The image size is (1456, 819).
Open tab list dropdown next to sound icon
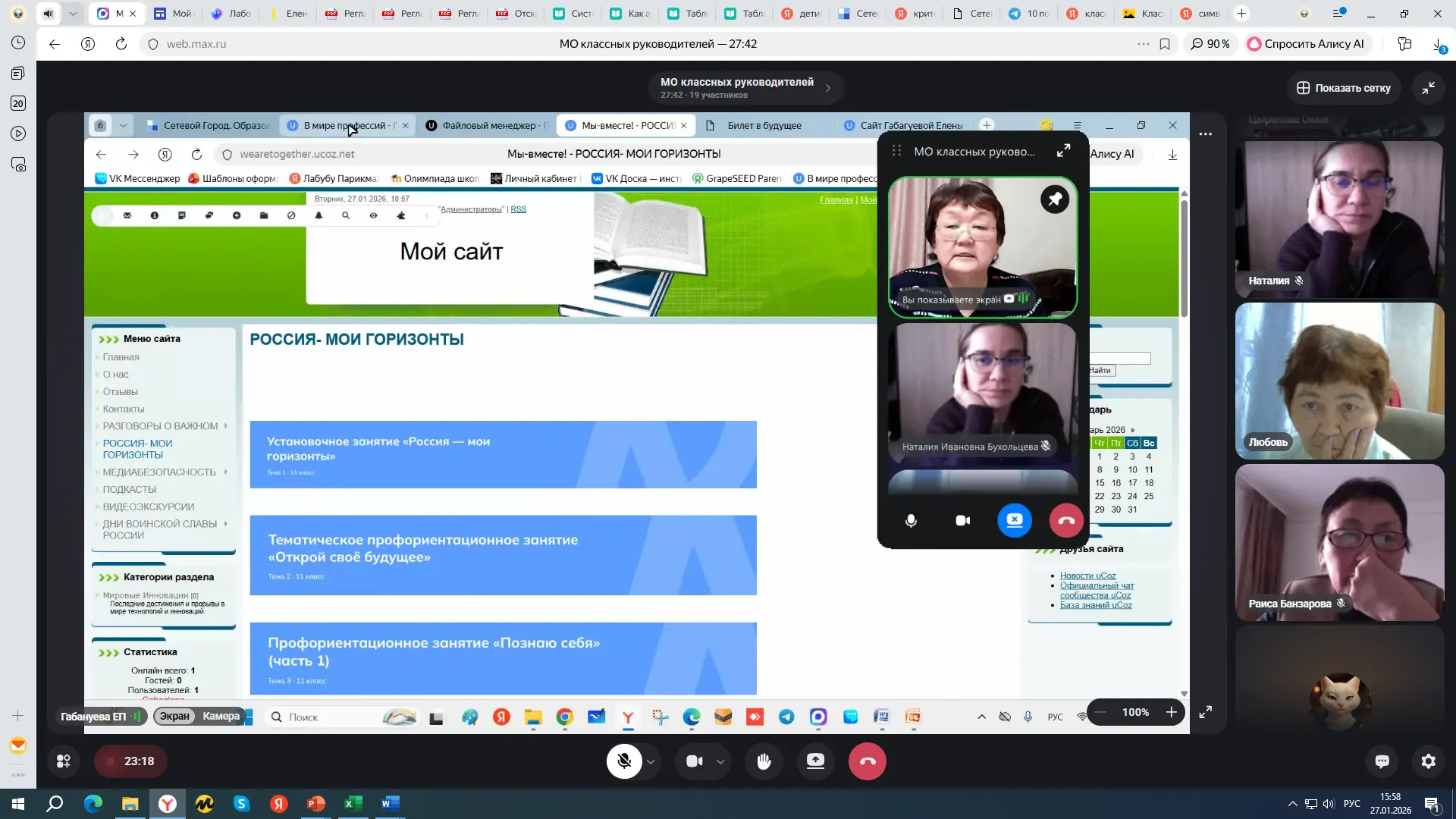pyautogui.click(x=72, y=14)
